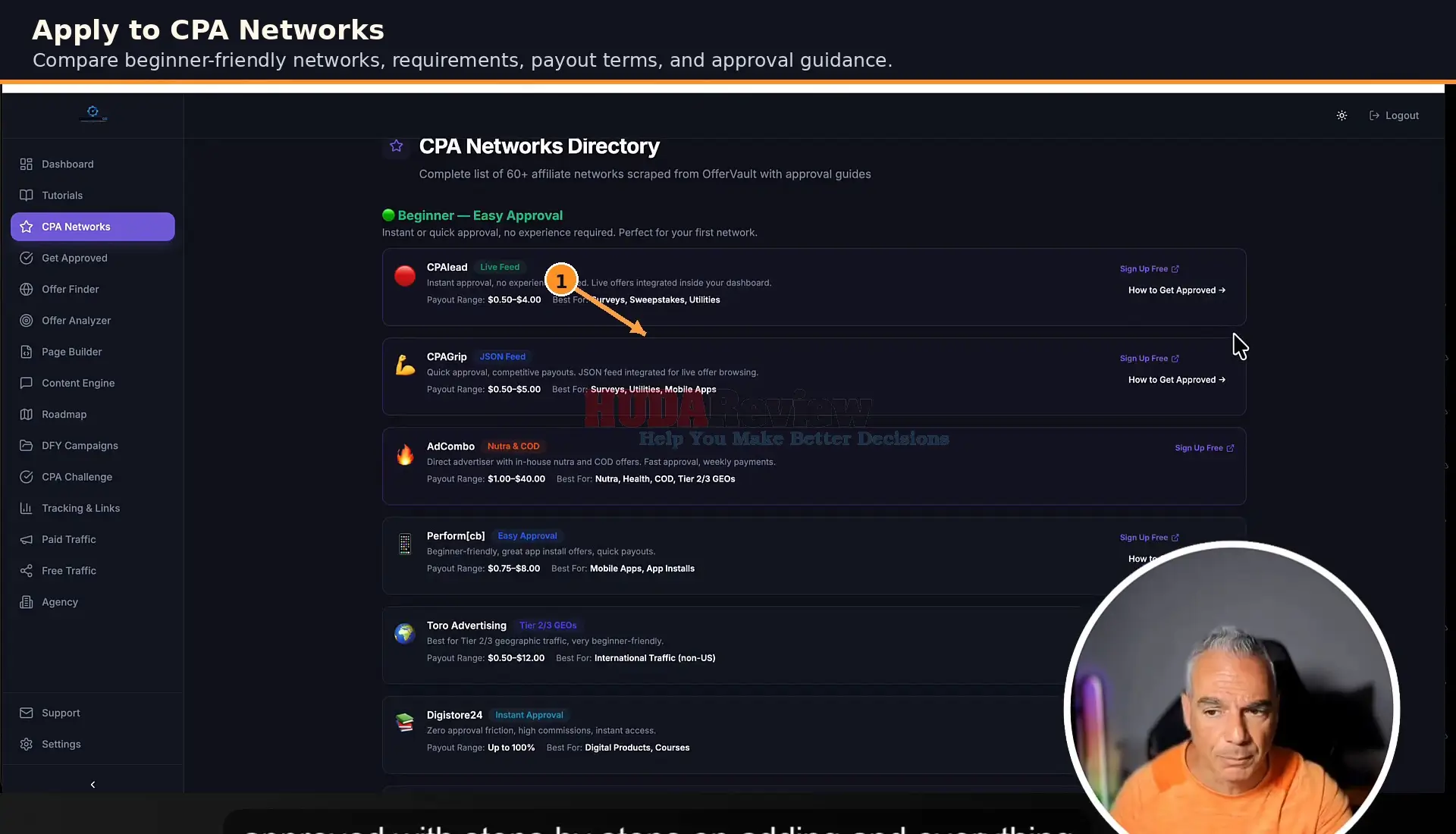Open Content Engine in sidebar
Image resolution: width=1456 pixels, height=834 pixels.
click(x=93, y=383)
